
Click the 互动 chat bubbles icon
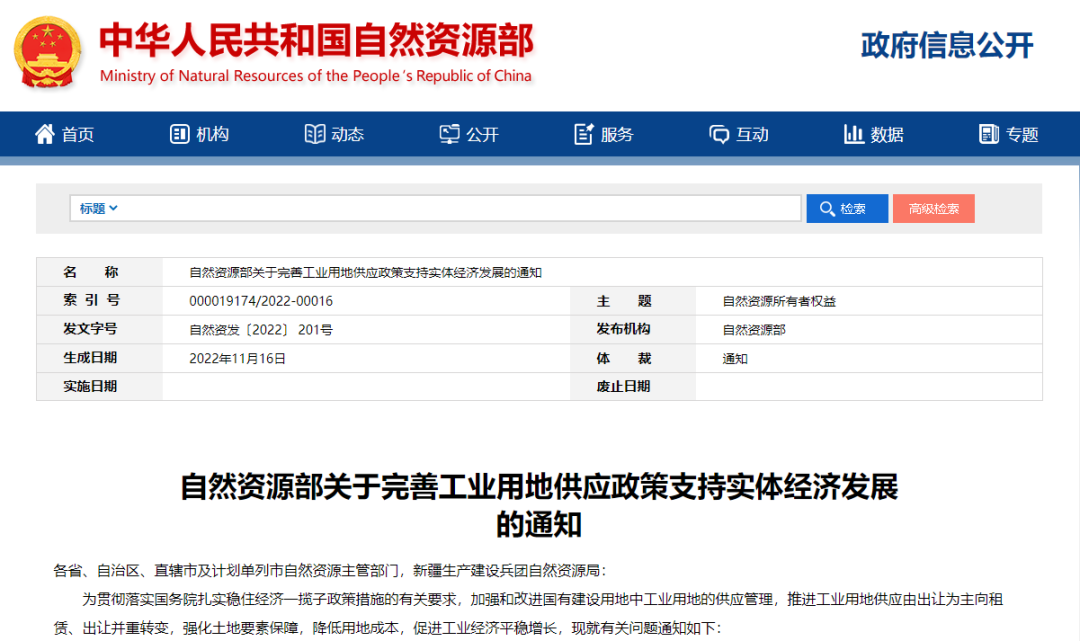click(719, 134)
